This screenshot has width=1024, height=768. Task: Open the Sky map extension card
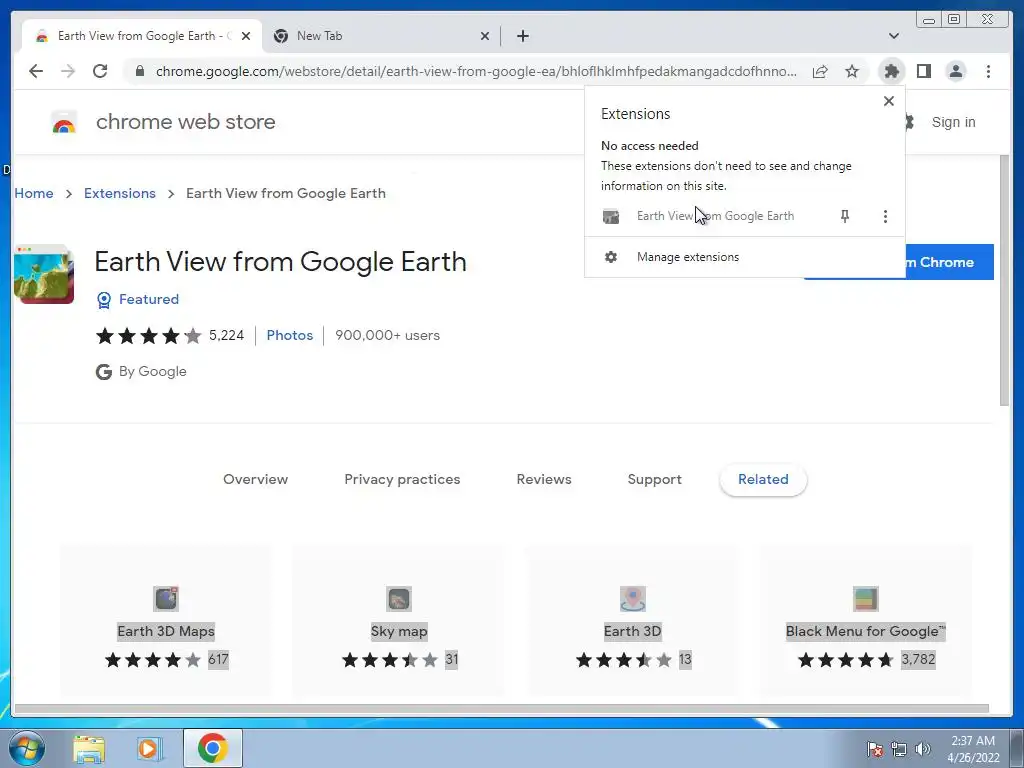click(x=398, y=622)
